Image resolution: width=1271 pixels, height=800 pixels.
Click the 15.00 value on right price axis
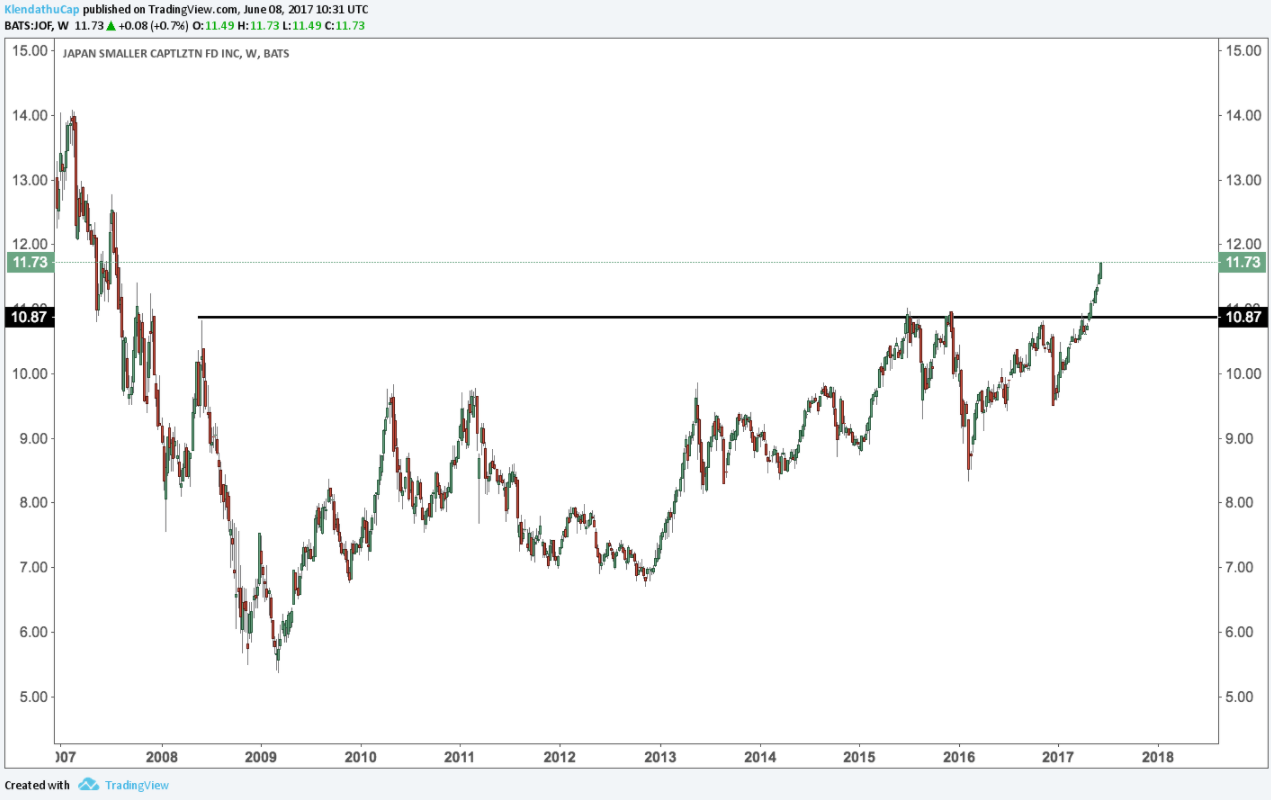click(x=1240, y=51)
